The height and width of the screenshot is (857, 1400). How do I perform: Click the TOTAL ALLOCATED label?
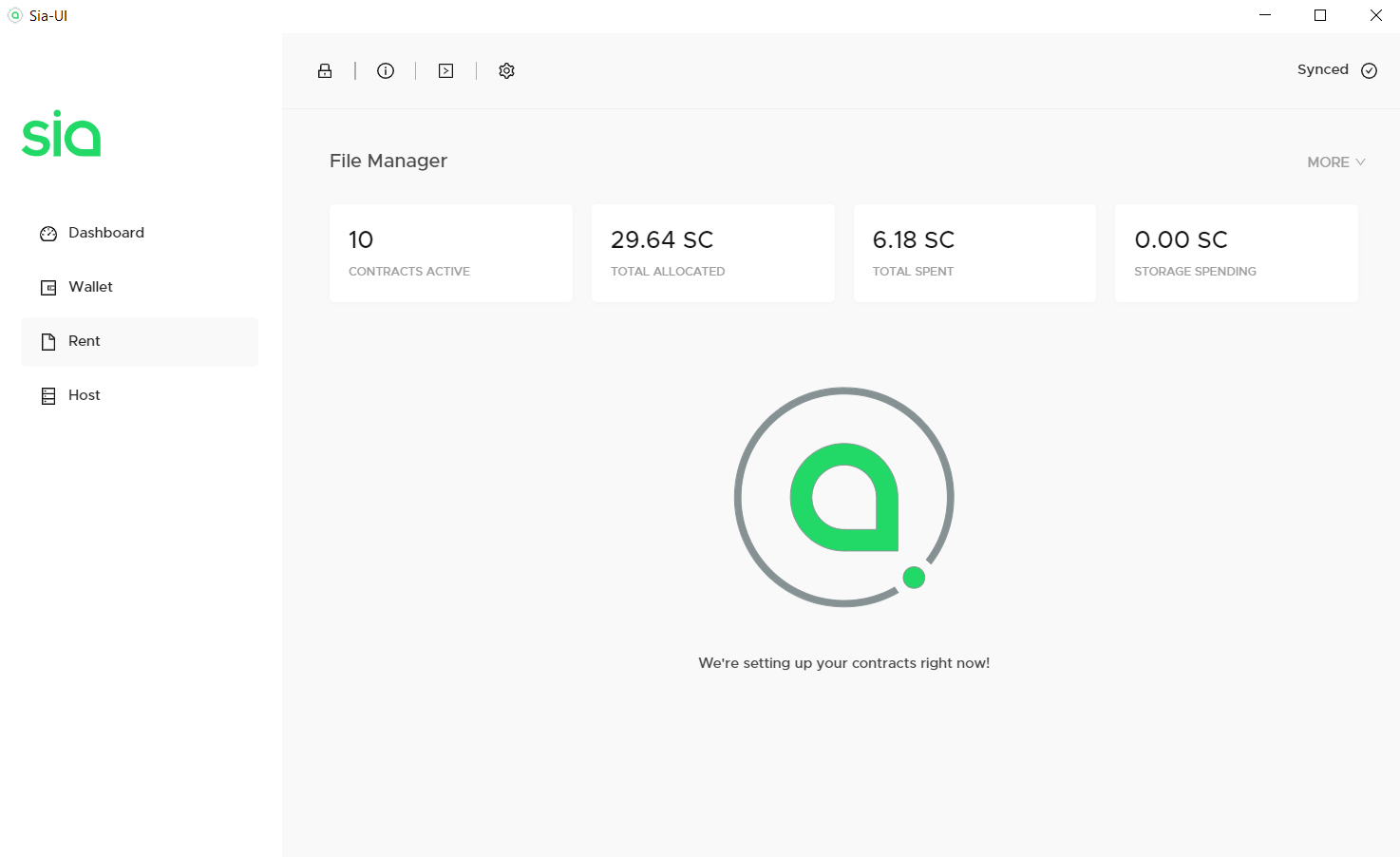[668, 272]
